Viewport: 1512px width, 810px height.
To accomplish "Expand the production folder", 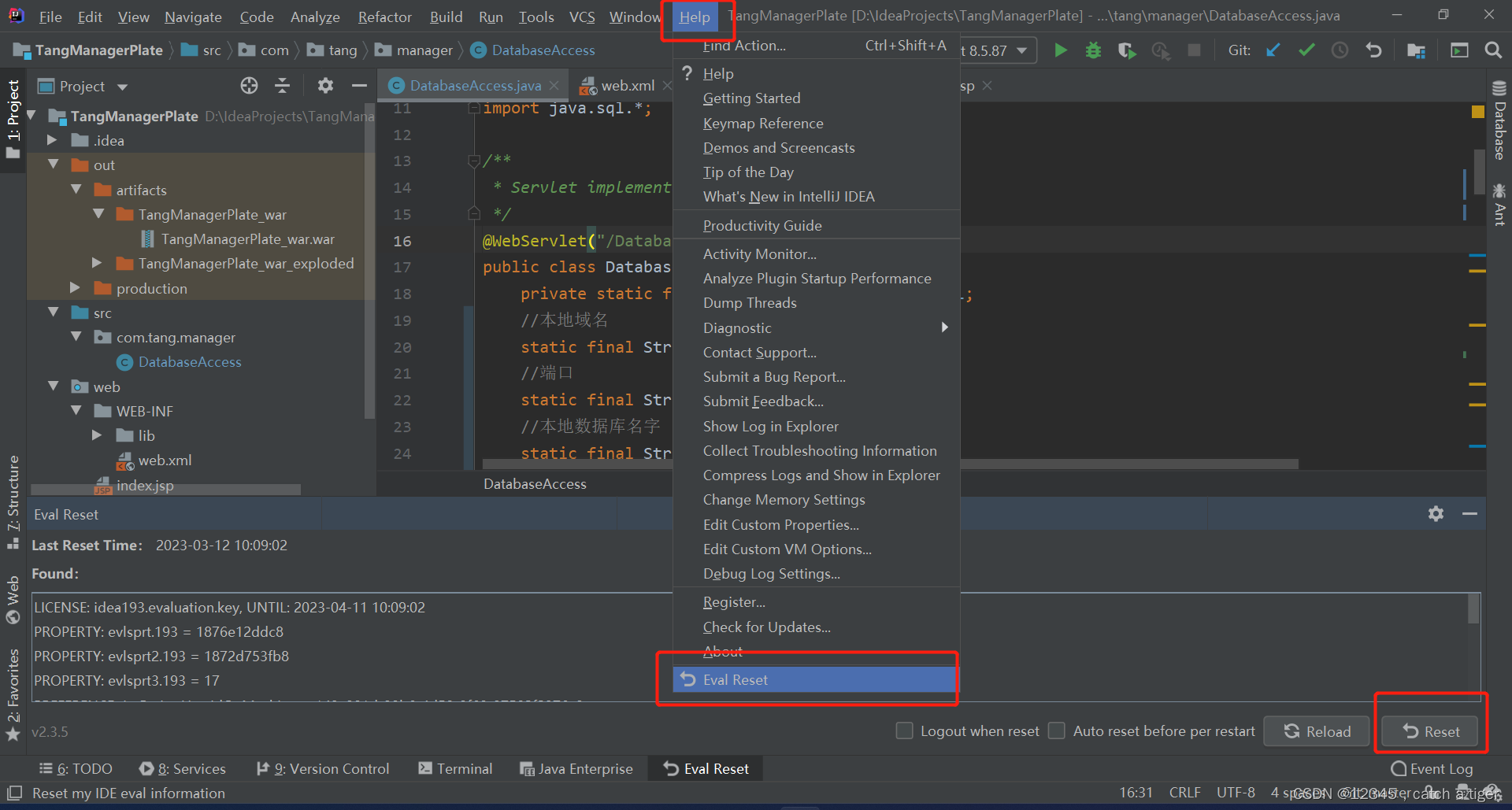I will (75, 288).
